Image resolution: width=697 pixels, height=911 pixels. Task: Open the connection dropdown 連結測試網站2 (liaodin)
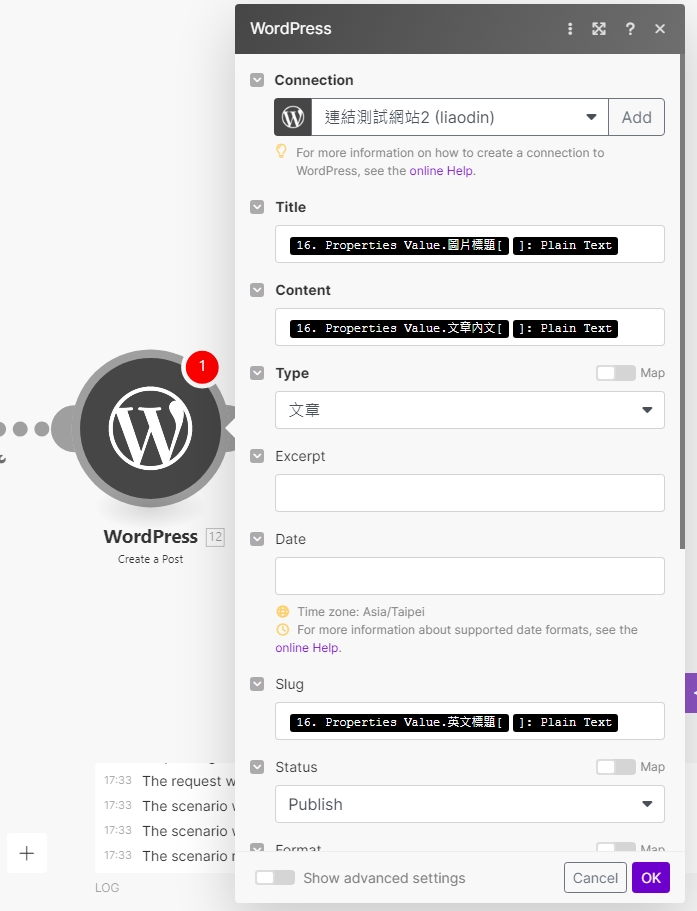pos(459,117)
